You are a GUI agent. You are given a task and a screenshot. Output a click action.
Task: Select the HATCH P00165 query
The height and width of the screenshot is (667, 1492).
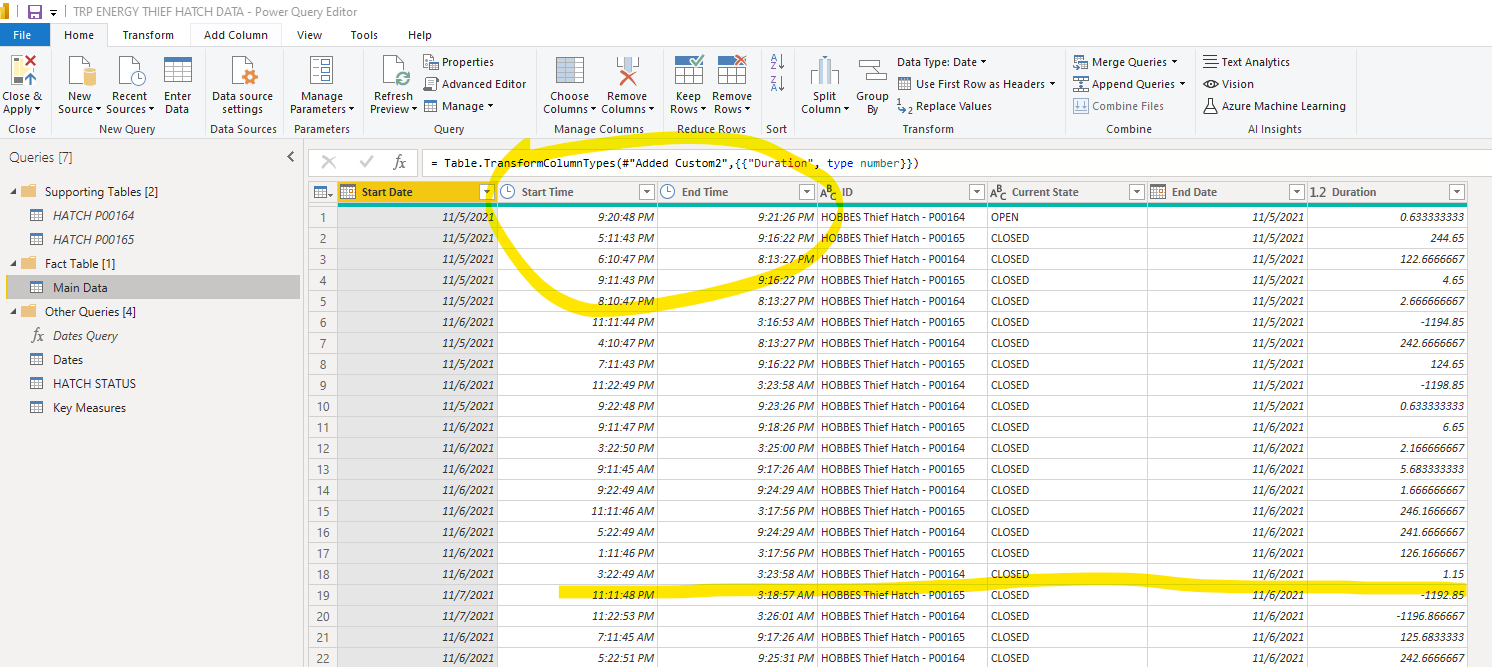pos(93,239)
